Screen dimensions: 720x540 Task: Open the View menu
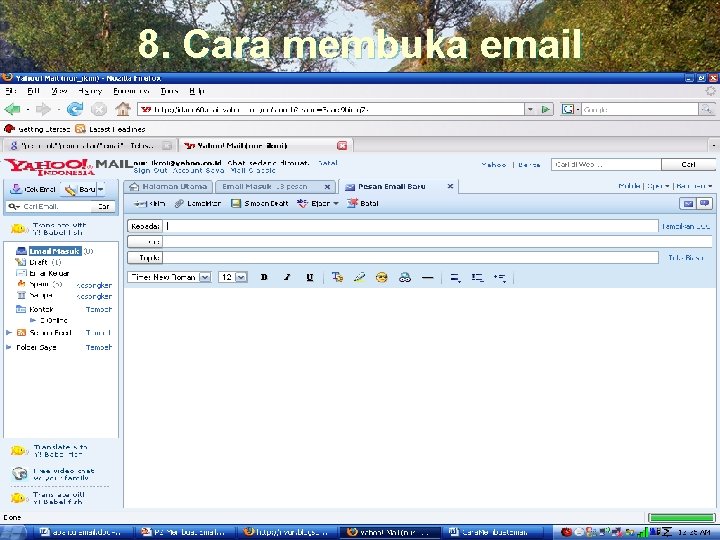click(59, 91)
